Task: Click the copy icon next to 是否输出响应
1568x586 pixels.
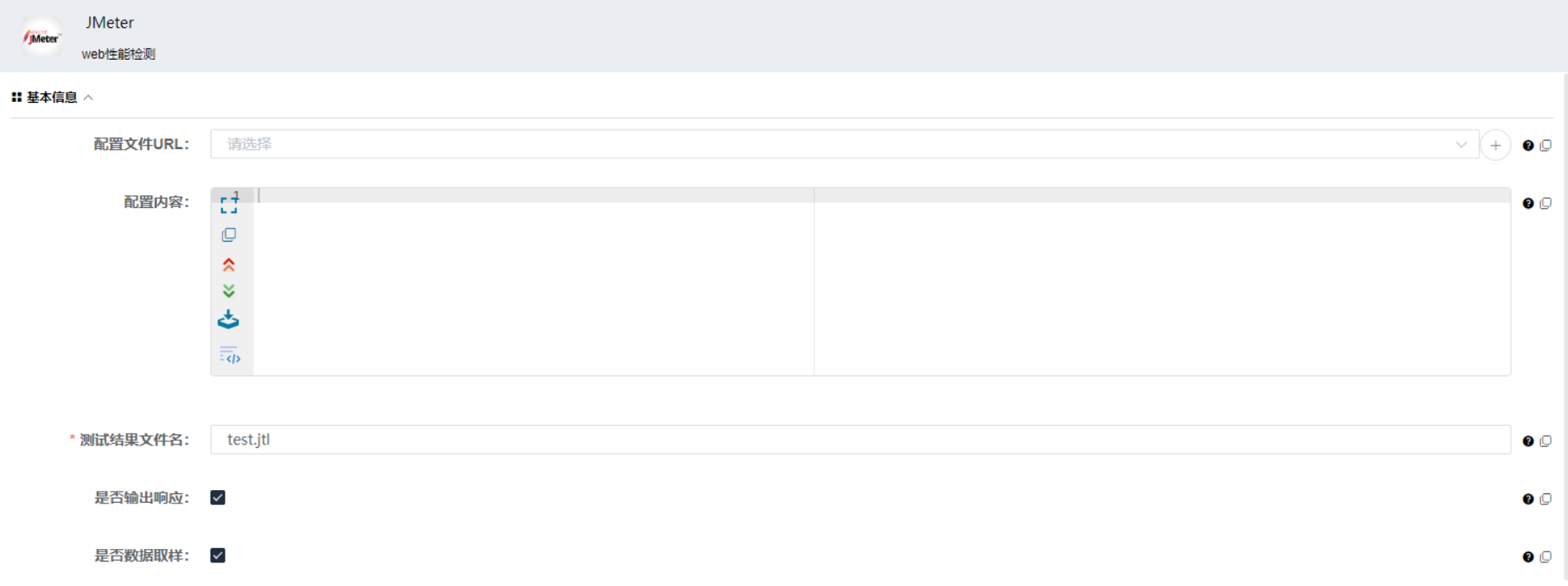Action: pos(1545,499)
